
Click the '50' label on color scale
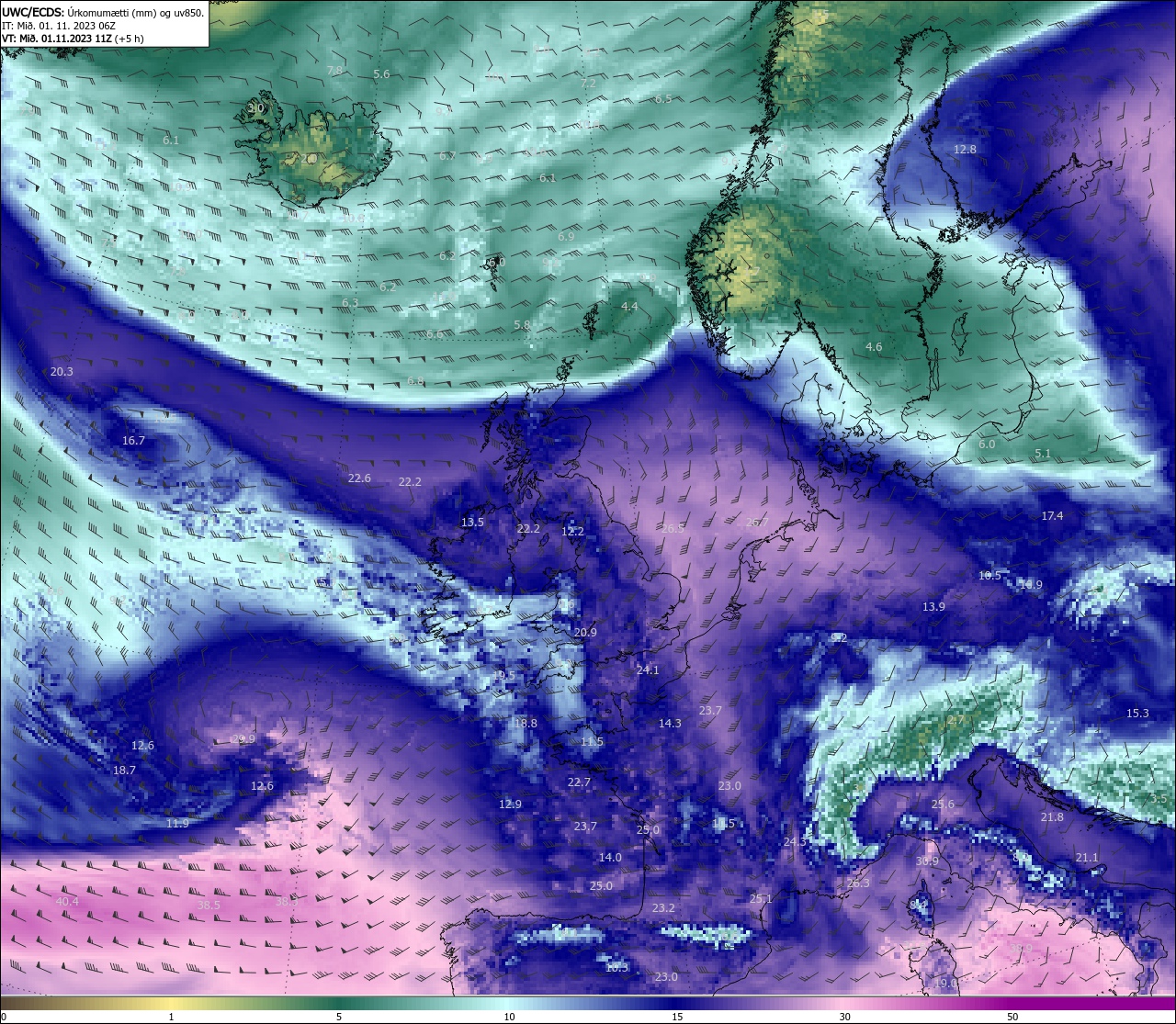point(1012,1017)
